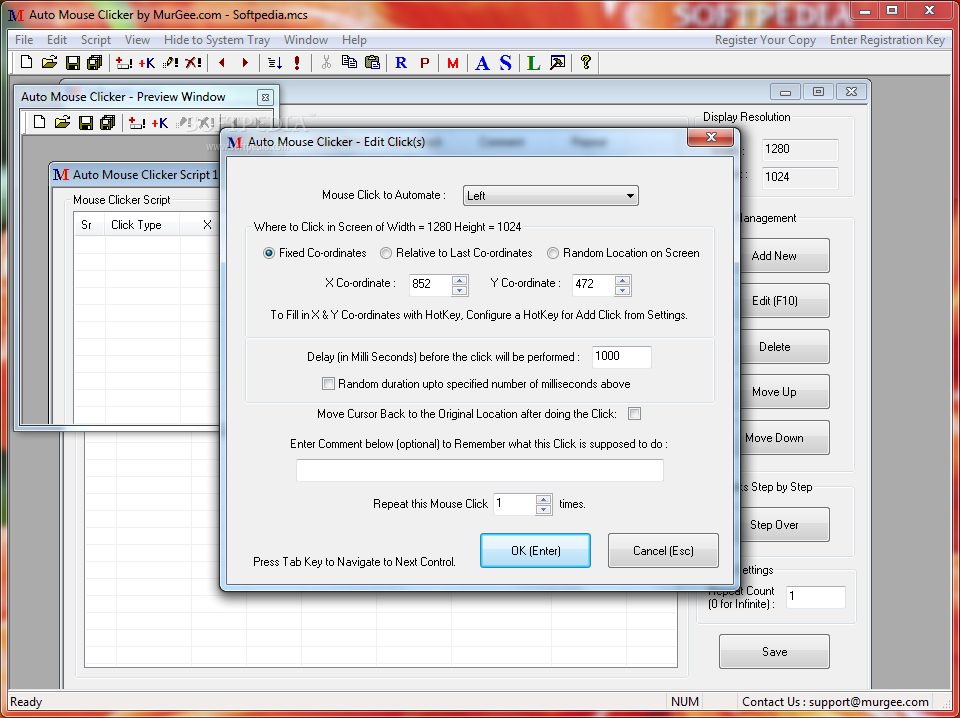Confirm with the OK (Enter) button
Screen dimensions: 960x718
point(535,550)
